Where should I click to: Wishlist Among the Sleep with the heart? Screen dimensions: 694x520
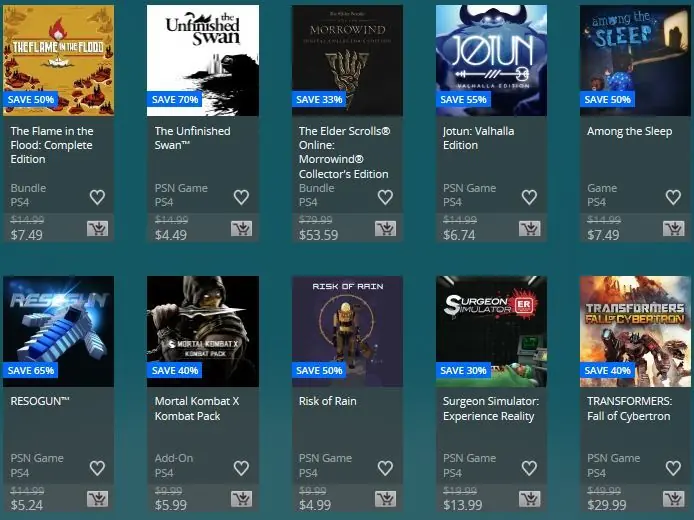pos(673,197)
